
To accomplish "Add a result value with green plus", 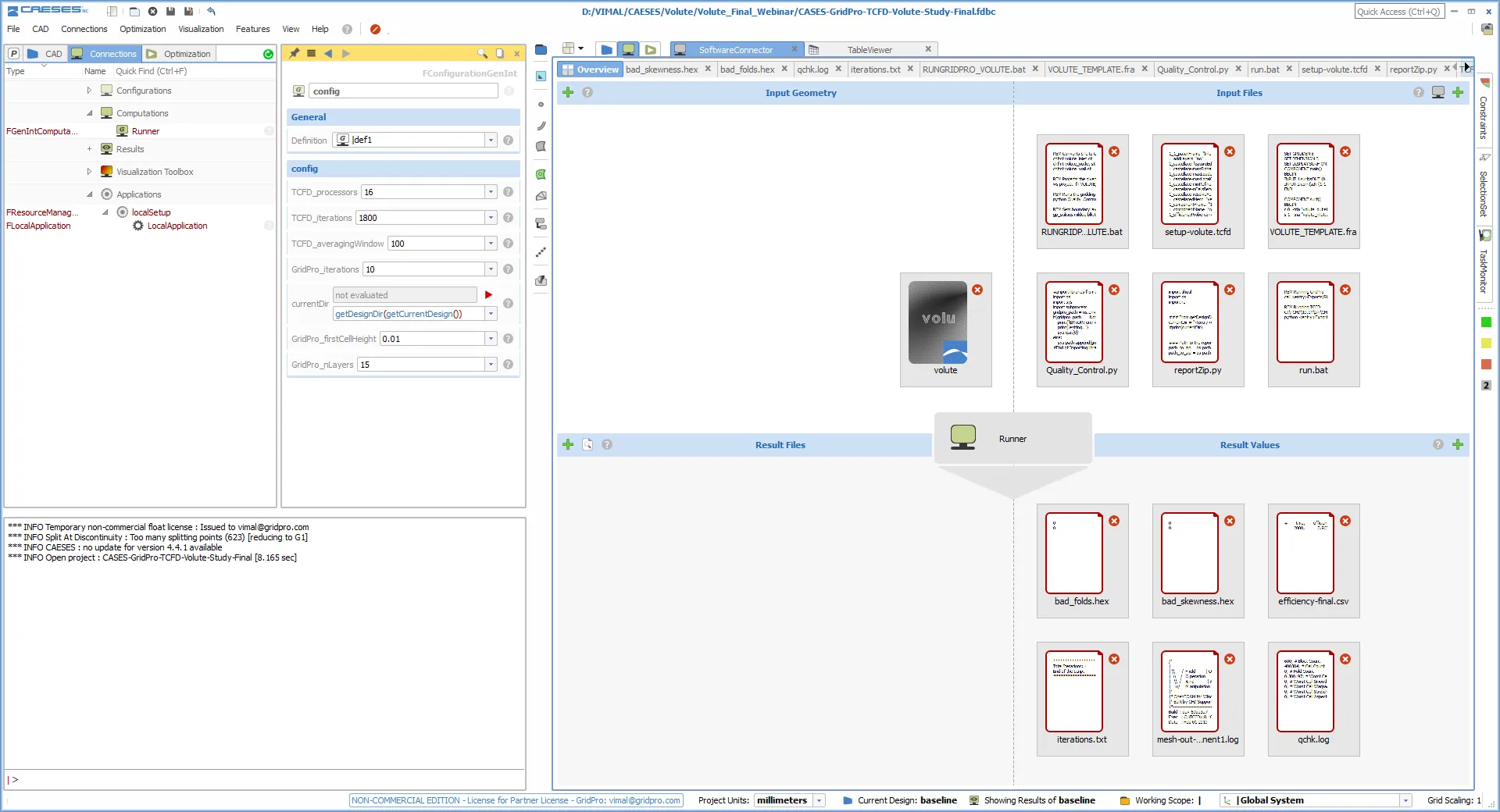I will click(x=1458, y=444).
